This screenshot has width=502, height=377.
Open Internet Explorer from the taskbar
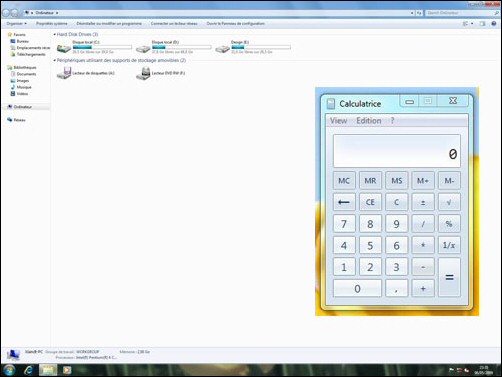pos(29,370)
